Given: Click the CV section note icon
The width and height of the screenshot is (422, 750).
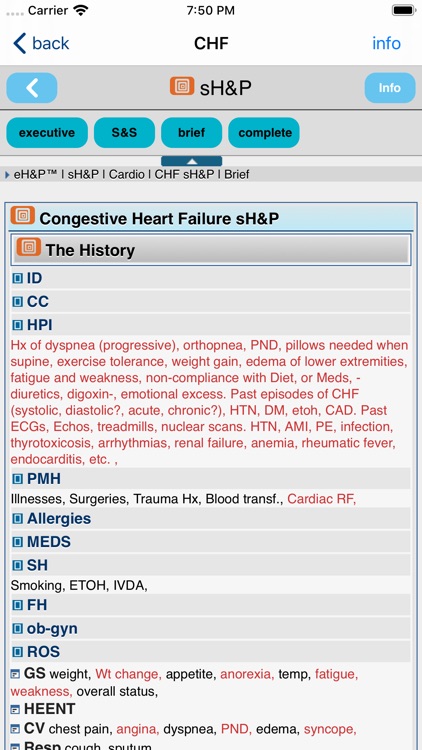Looking at the screenshot, I should 15,729.
